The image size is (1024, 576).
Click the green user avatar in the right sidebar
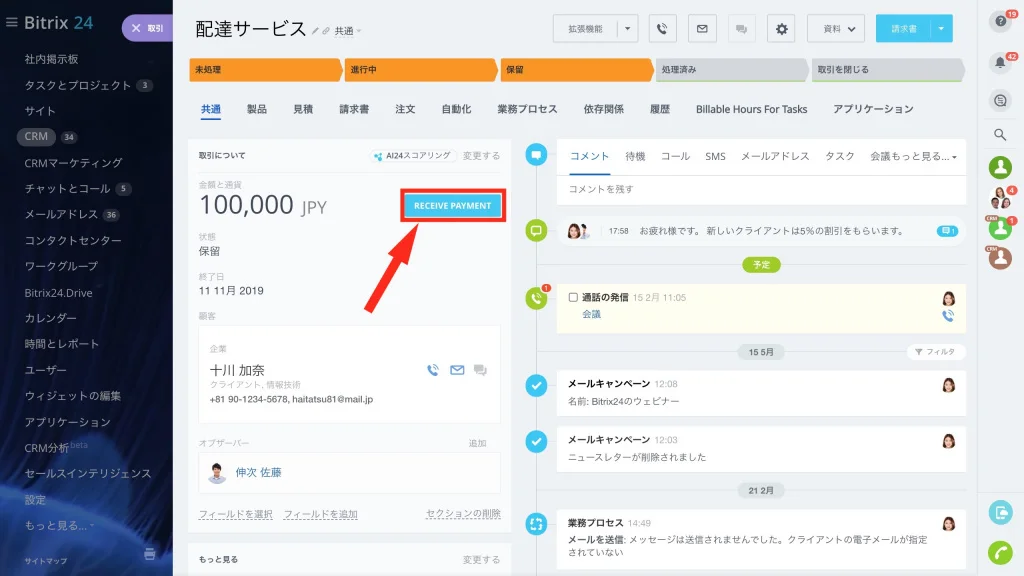(1000, 167)
